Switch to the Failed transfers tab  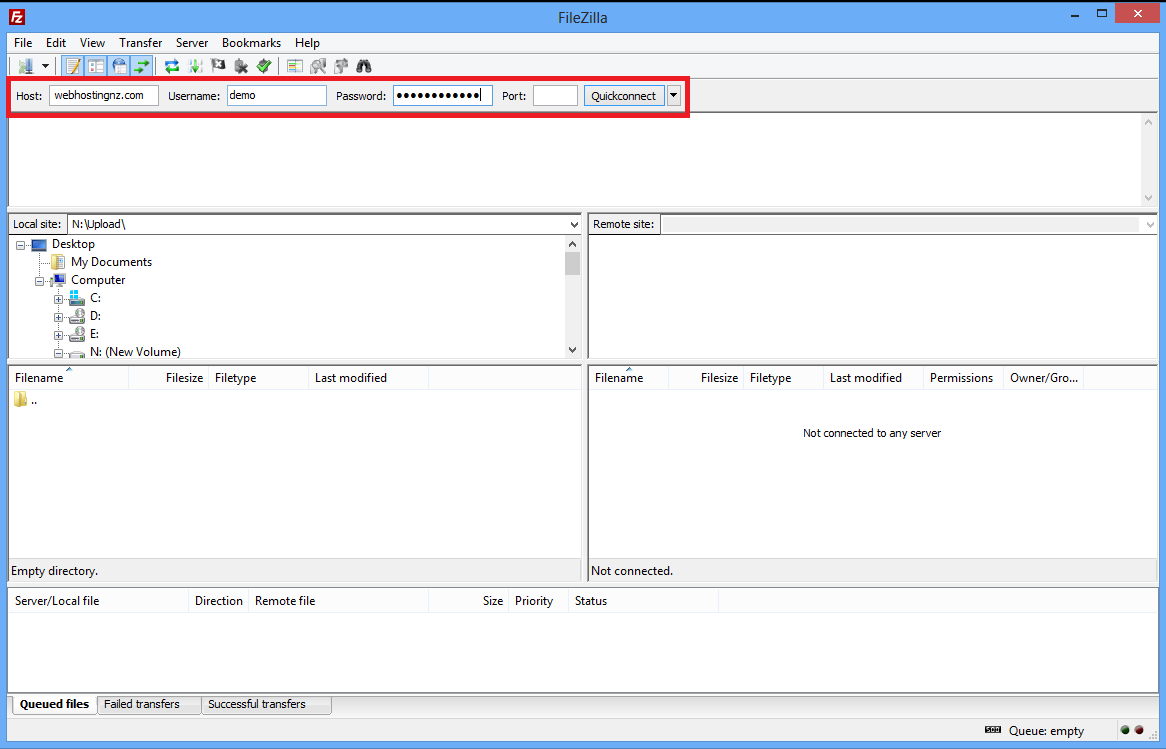[x=142, y=704]
